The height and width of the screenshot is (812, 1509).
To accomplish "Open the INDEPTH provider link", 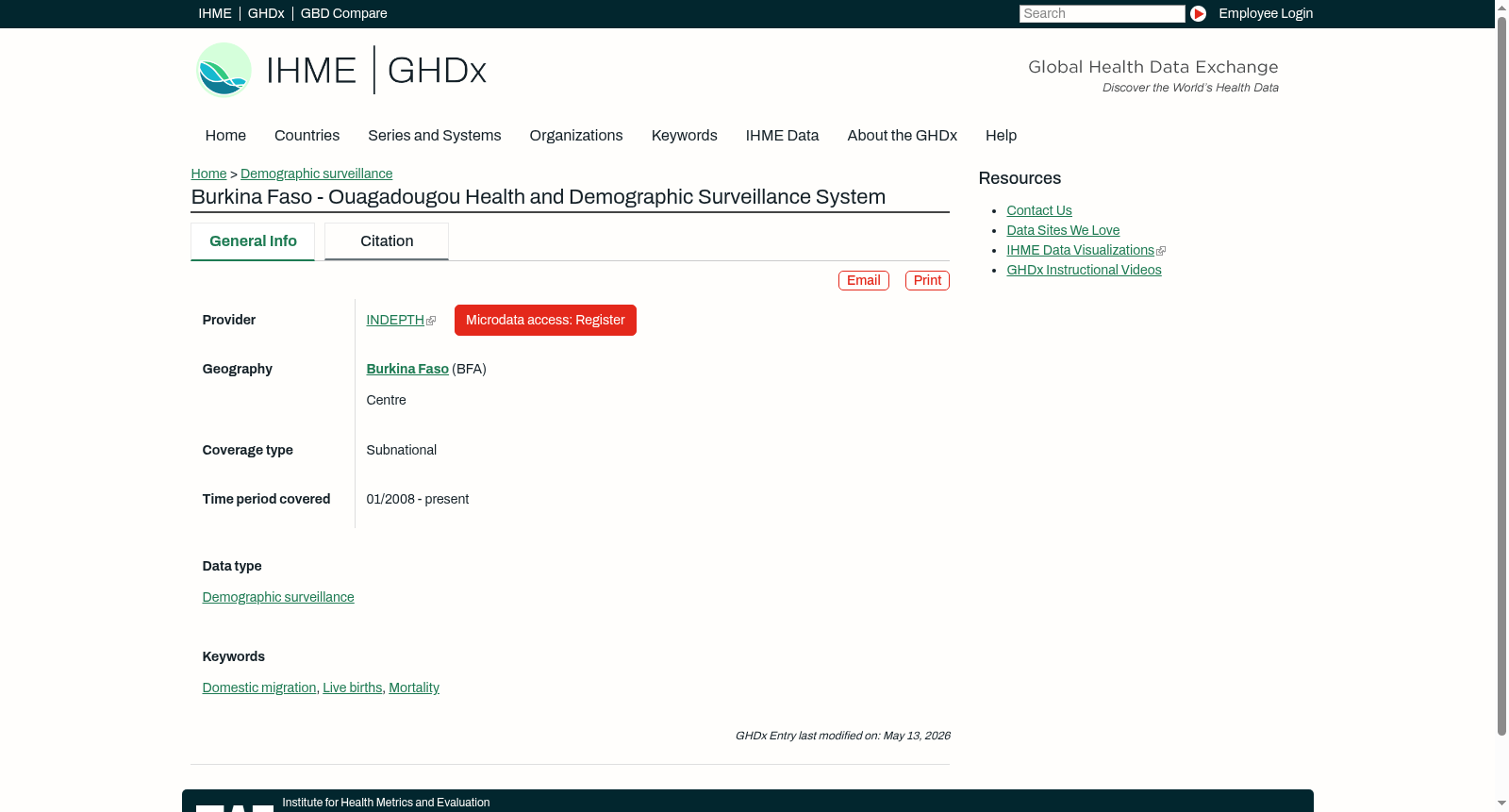I will point(395,320).
